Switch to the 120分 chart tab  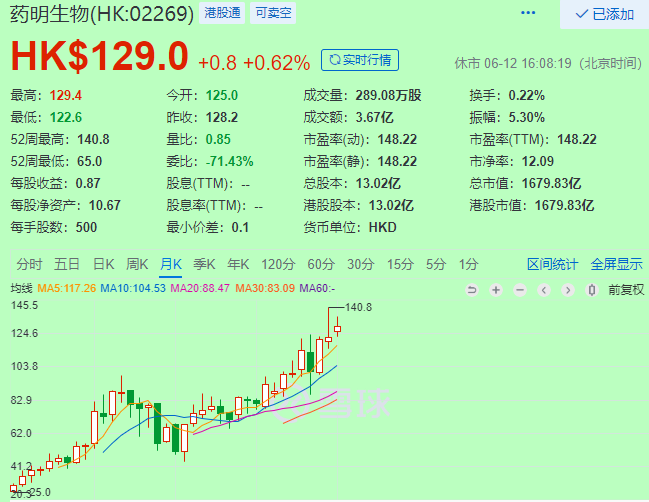[278, 264]
